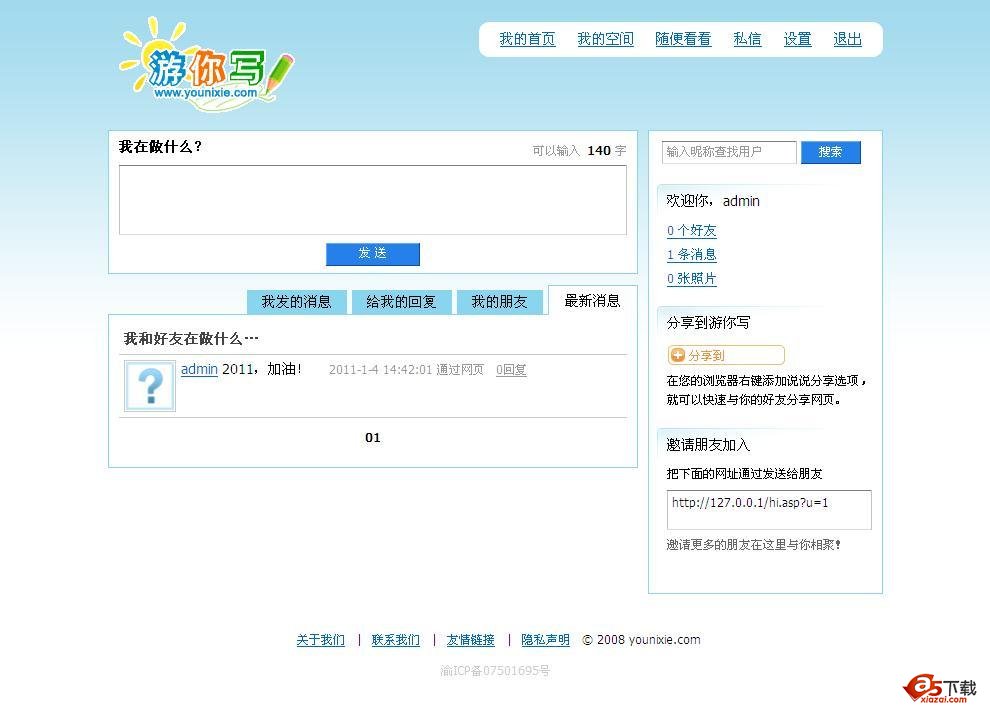Click 退出 to log out
Viewport: 990px width, 709px height.
tap(847, 39)
